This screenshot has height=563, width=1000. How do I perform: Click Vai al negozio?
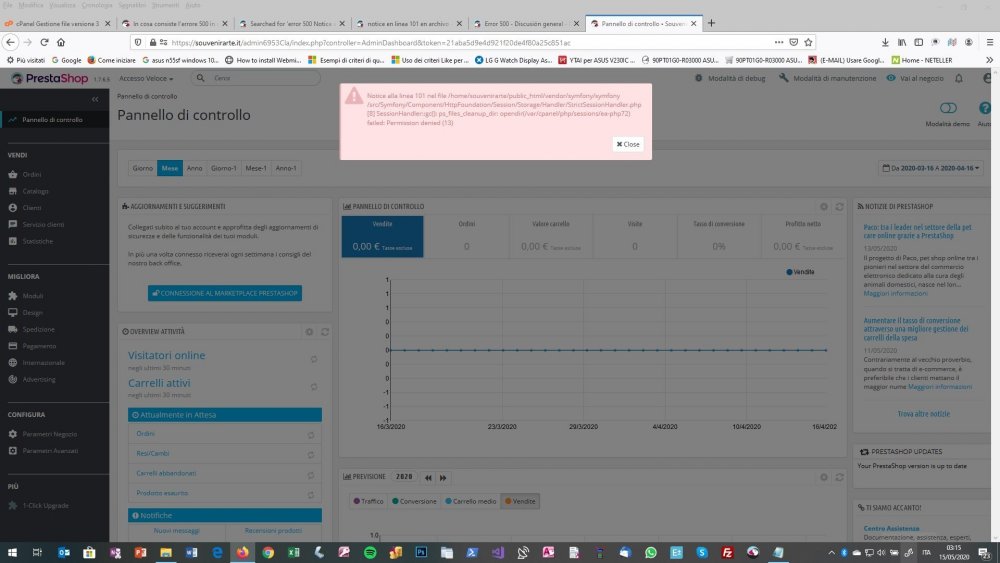915,78
